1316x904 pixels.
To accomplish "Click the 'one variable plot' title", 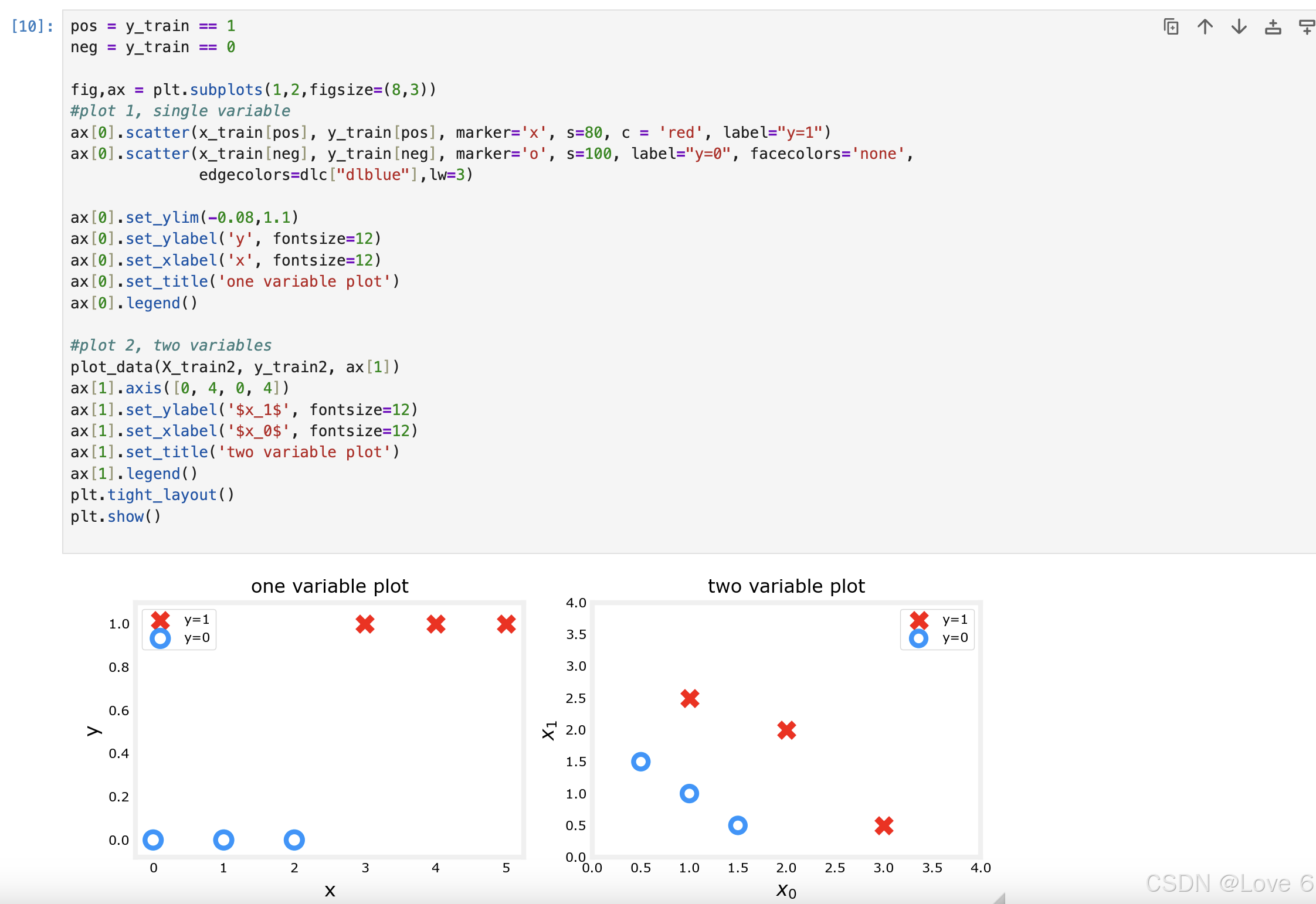I will click(x=330, y=586).
